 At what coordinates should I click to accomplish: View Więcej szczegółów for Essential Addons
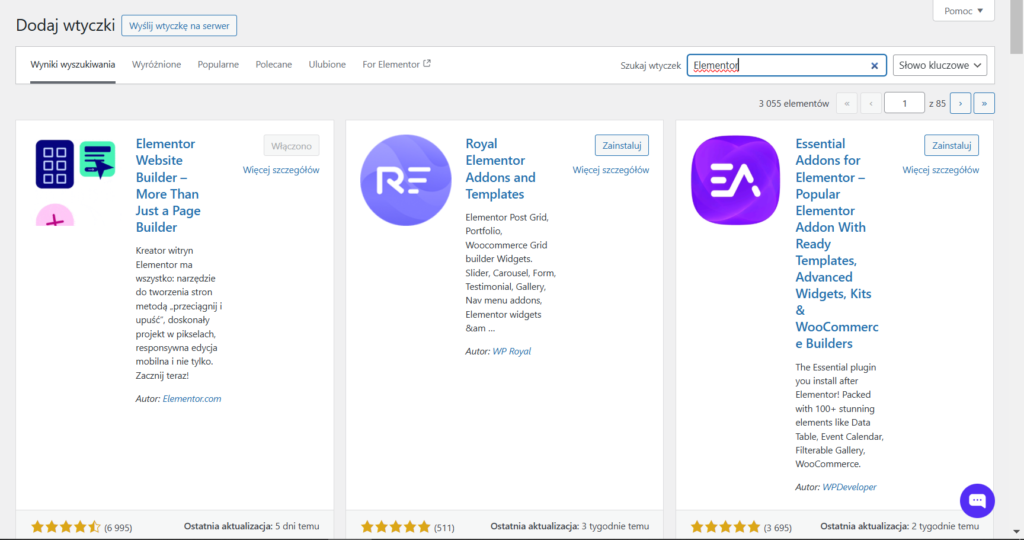940,170
